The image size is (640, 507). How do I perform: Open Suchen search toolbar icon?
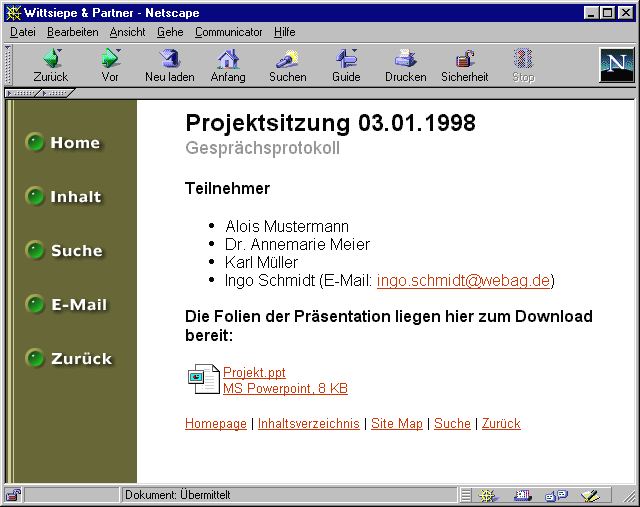click(x=287, y=58)
